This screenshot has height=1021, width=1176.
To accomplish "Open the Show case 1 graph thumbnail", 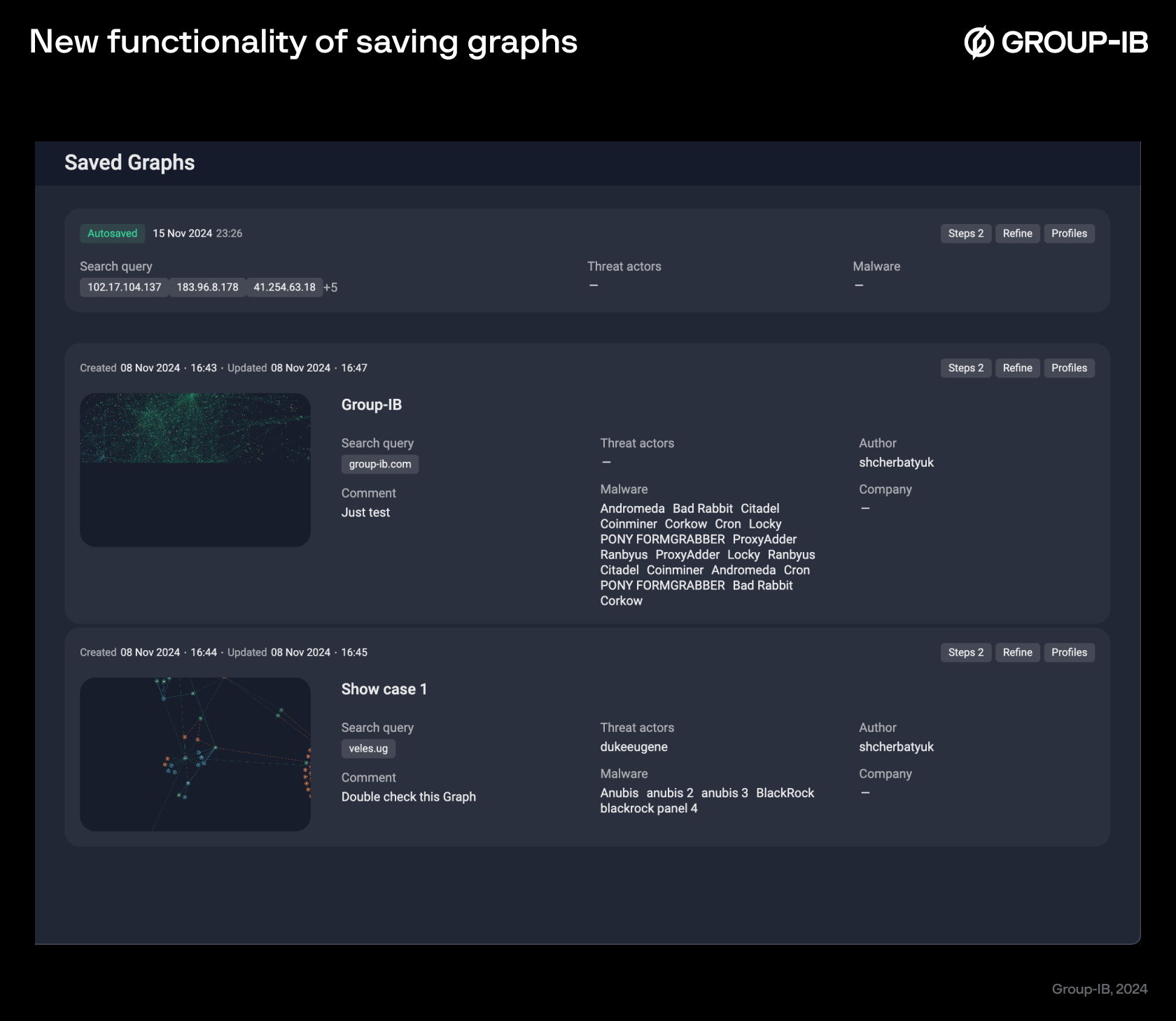I will click(x=195, y=754).
